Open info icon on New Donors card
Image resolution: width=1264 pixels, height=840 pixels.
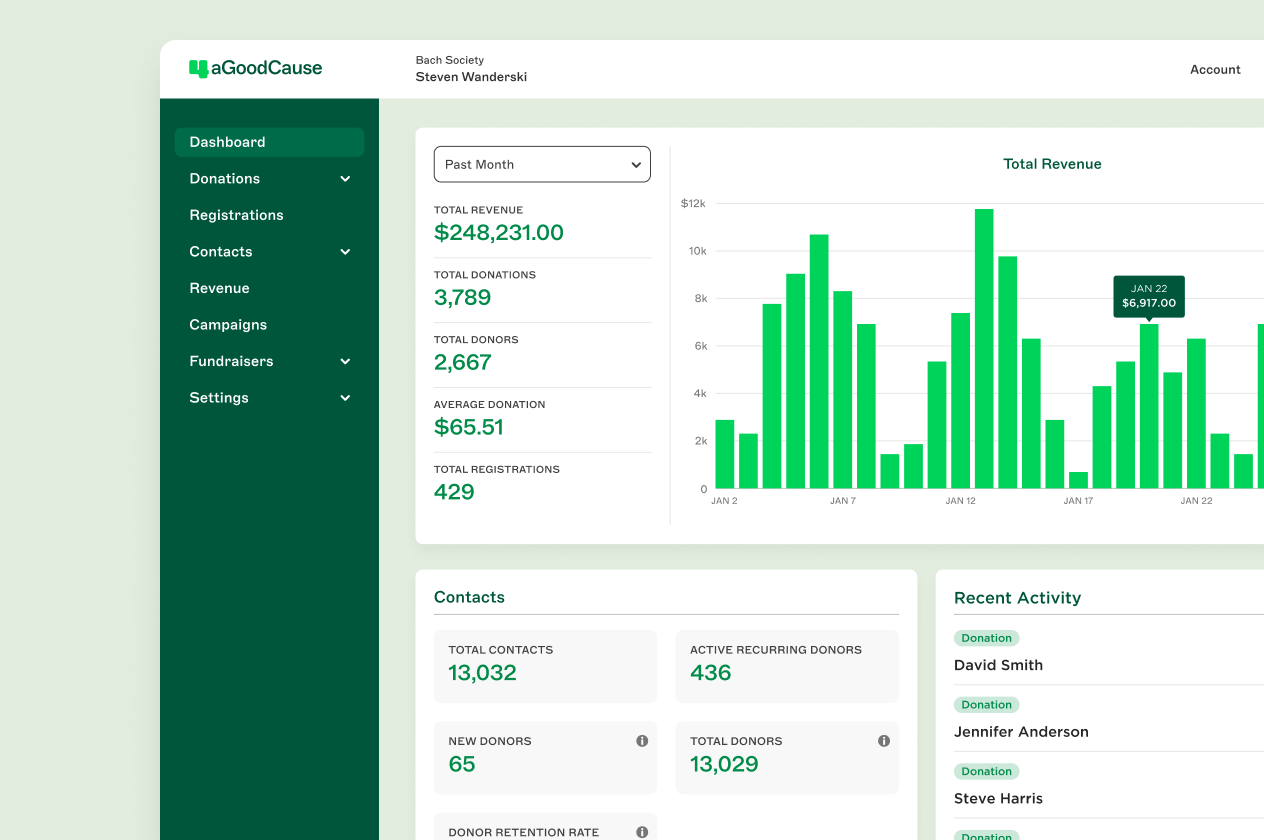642,741
